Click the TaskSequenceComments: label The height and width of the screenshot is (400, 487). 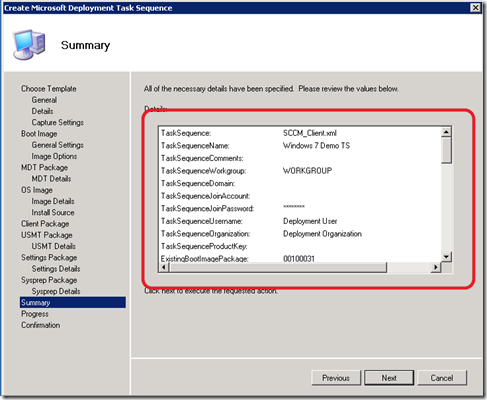(x=202, y=158)
